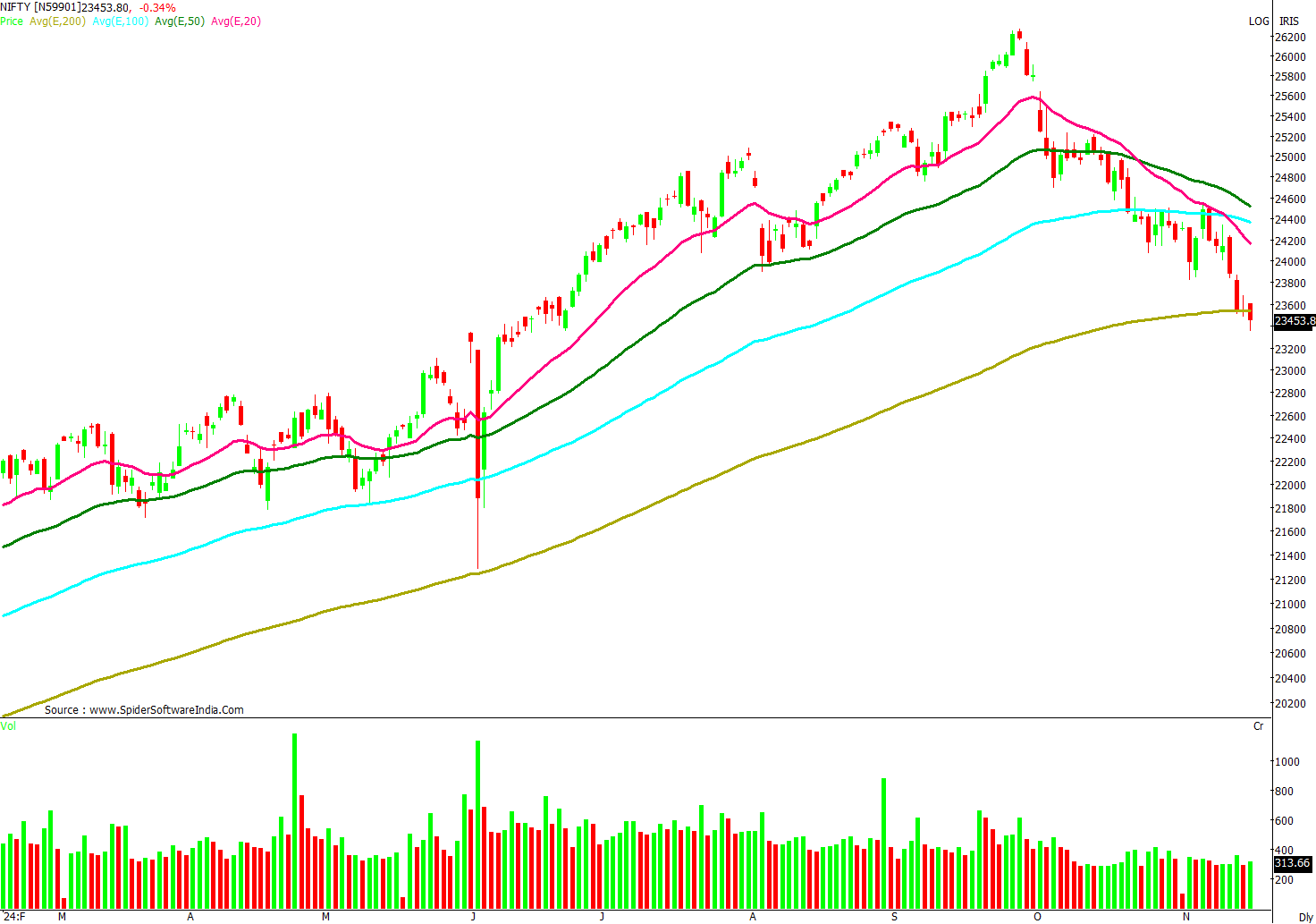Image resolution: width=1316 pixels, height=924 pixels.
Task: Click the 26200 price axis label
Action: coord(1289,37)
